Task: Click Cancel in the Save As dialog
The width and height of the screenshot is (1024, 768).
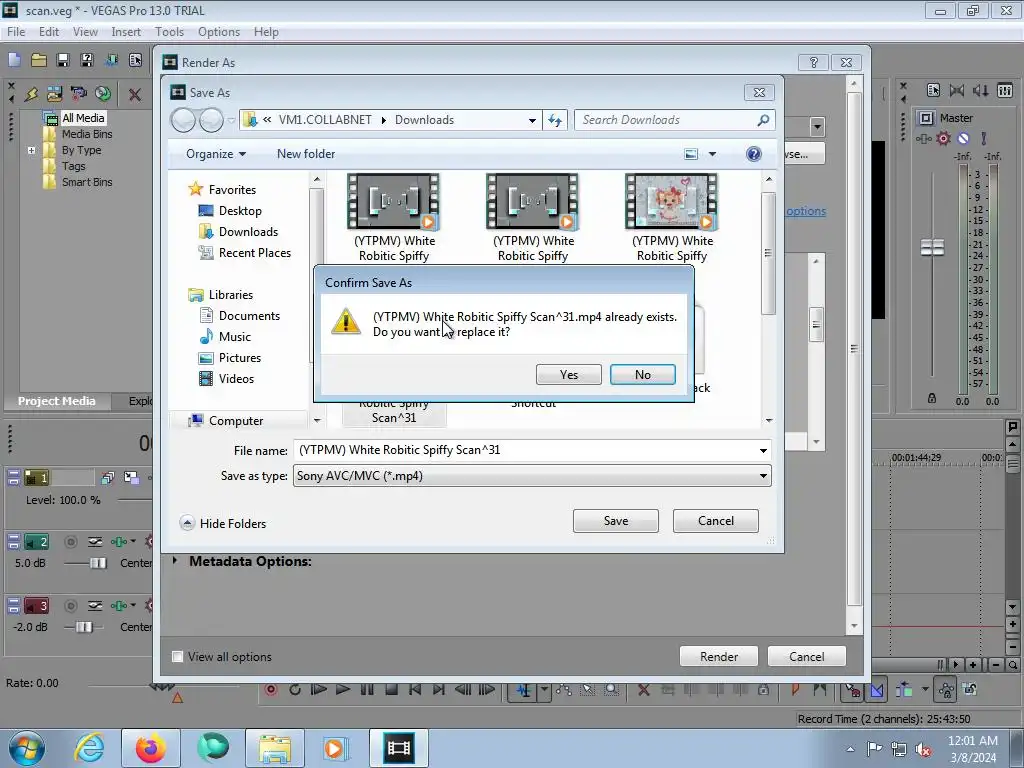Action: tap(716, 520)
